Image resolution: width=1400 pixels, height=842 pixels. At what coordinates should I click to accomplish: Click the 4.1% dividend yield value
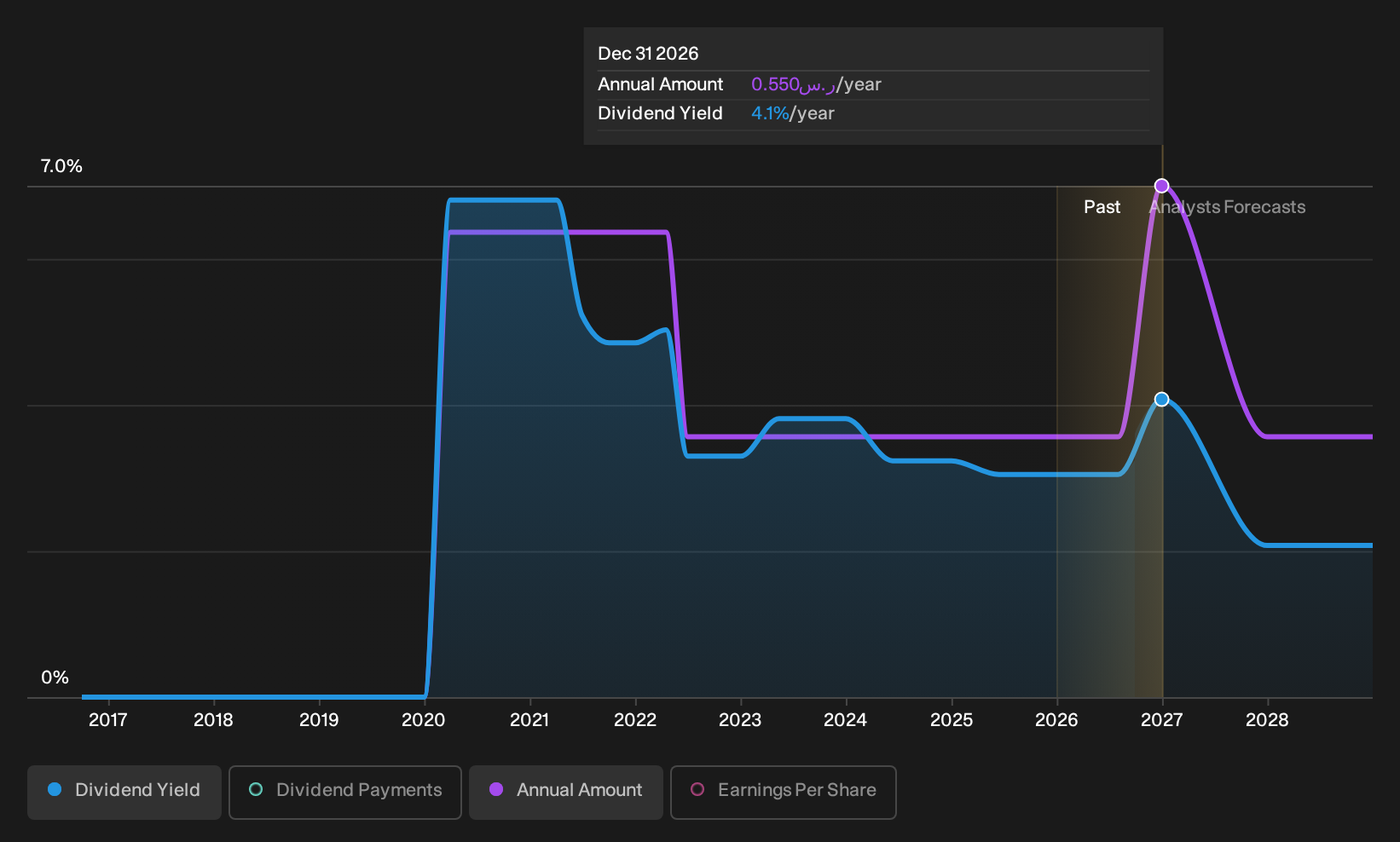click(770, 113)
